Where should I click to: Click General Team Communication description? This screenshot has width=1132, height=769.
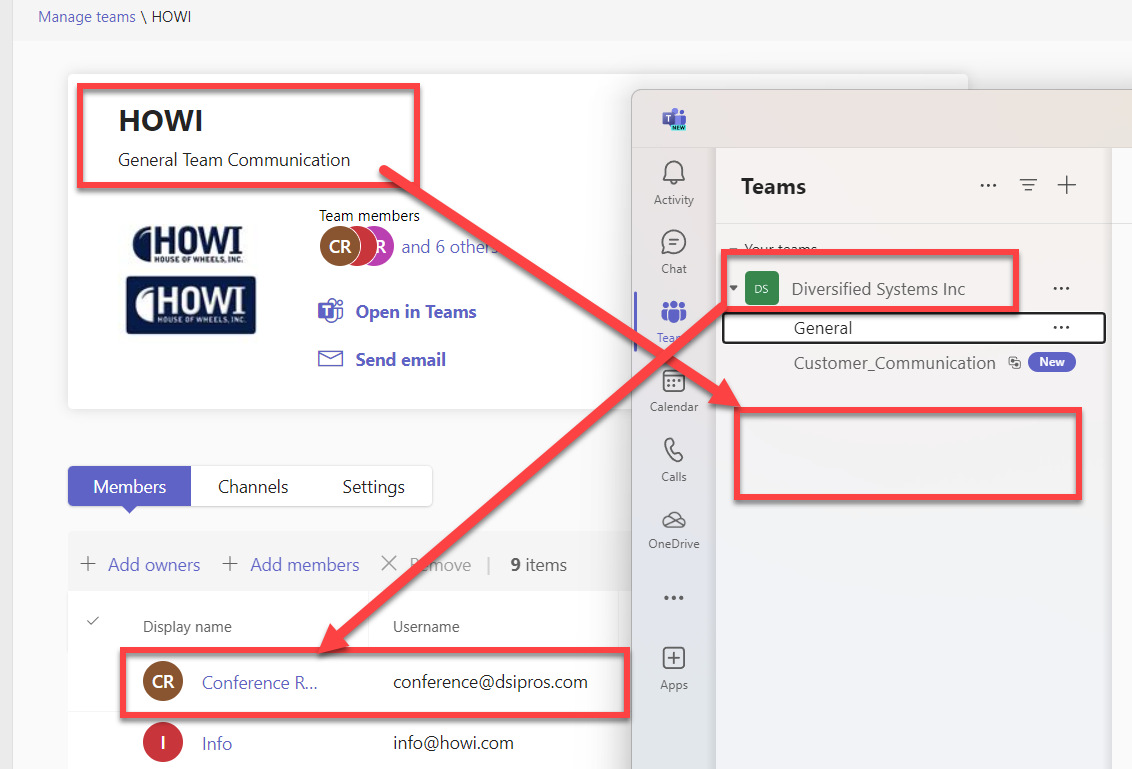coord(234,160)
